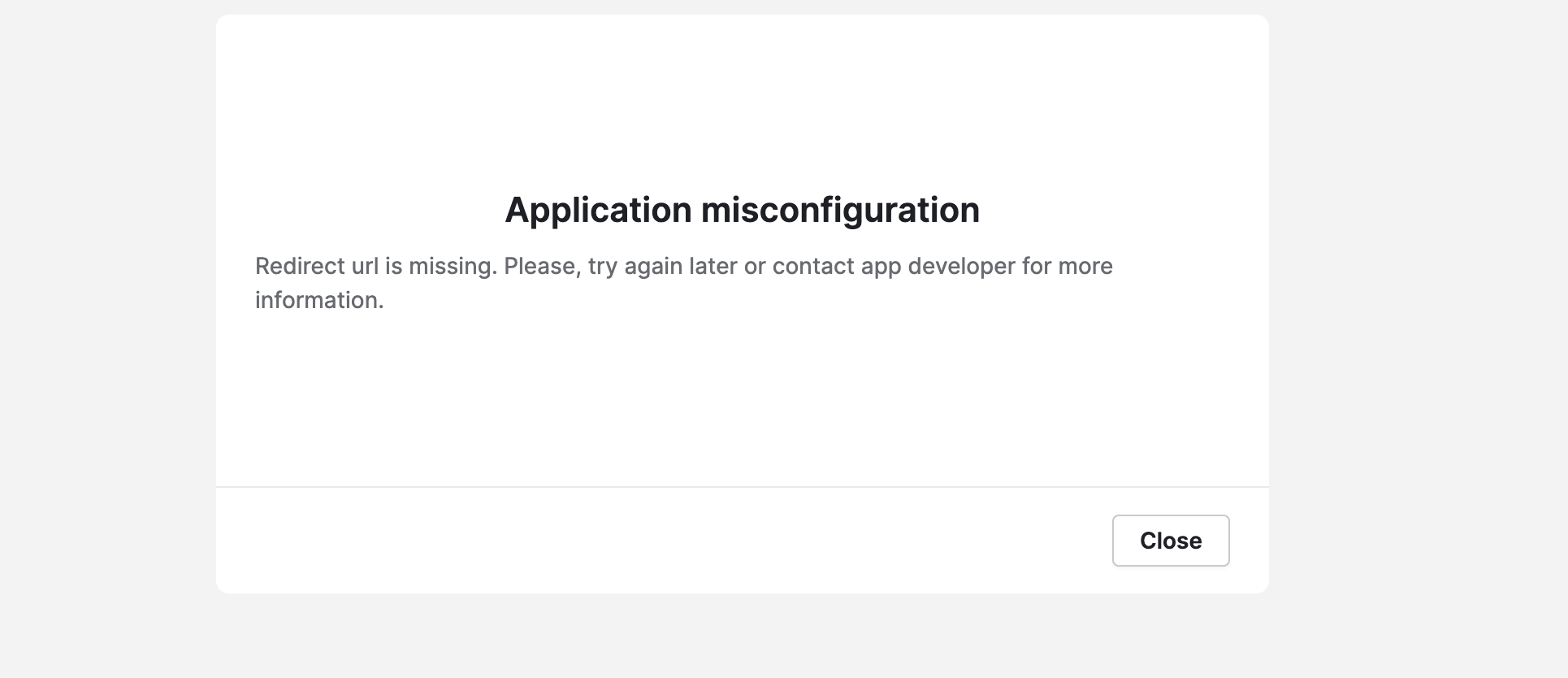Click the gray area beneath the dialog
The height and width of the screenshot is (678, 1568).
(x=742, y=638)
